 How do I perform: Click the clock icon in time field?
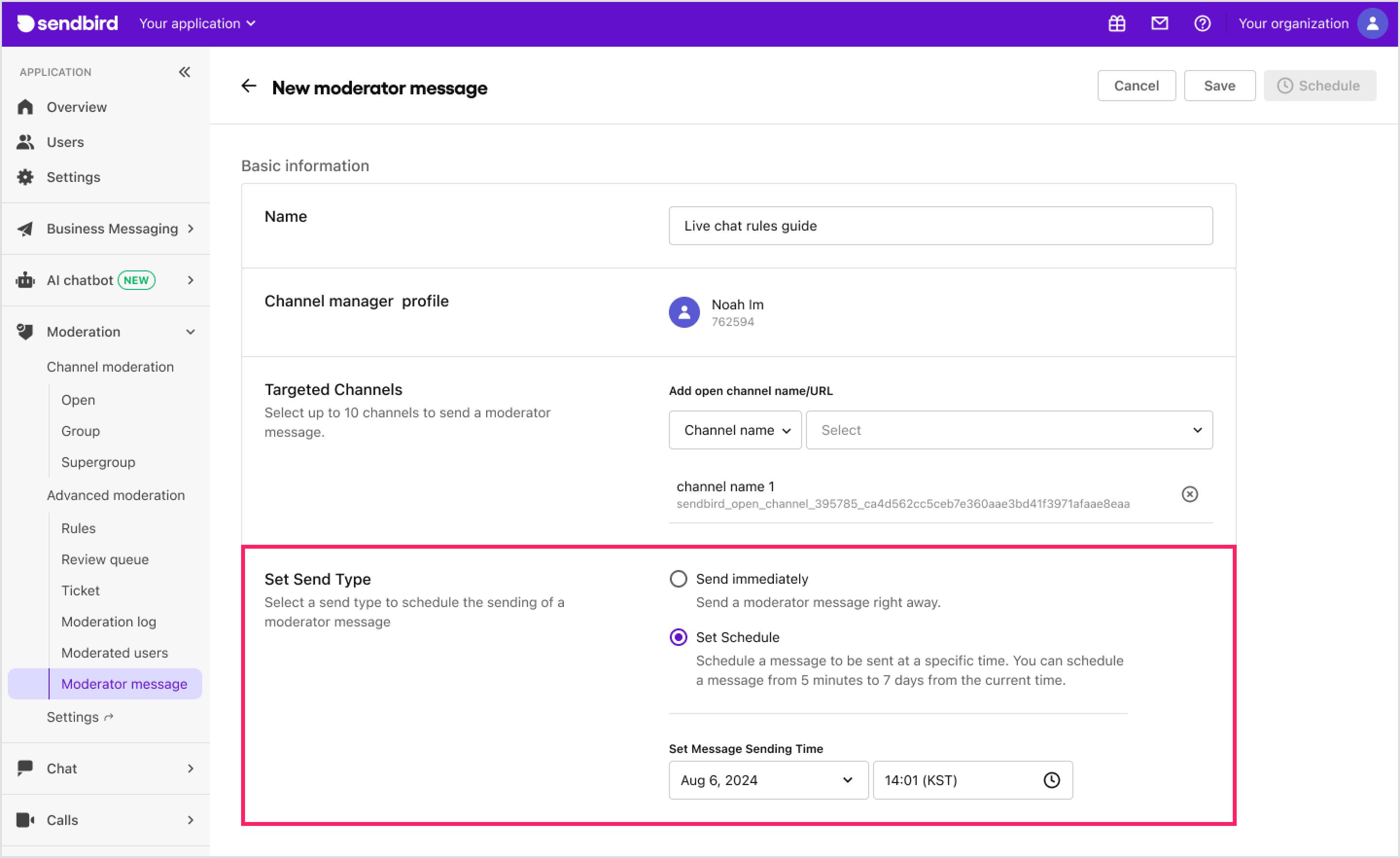tap(1052, 780)
